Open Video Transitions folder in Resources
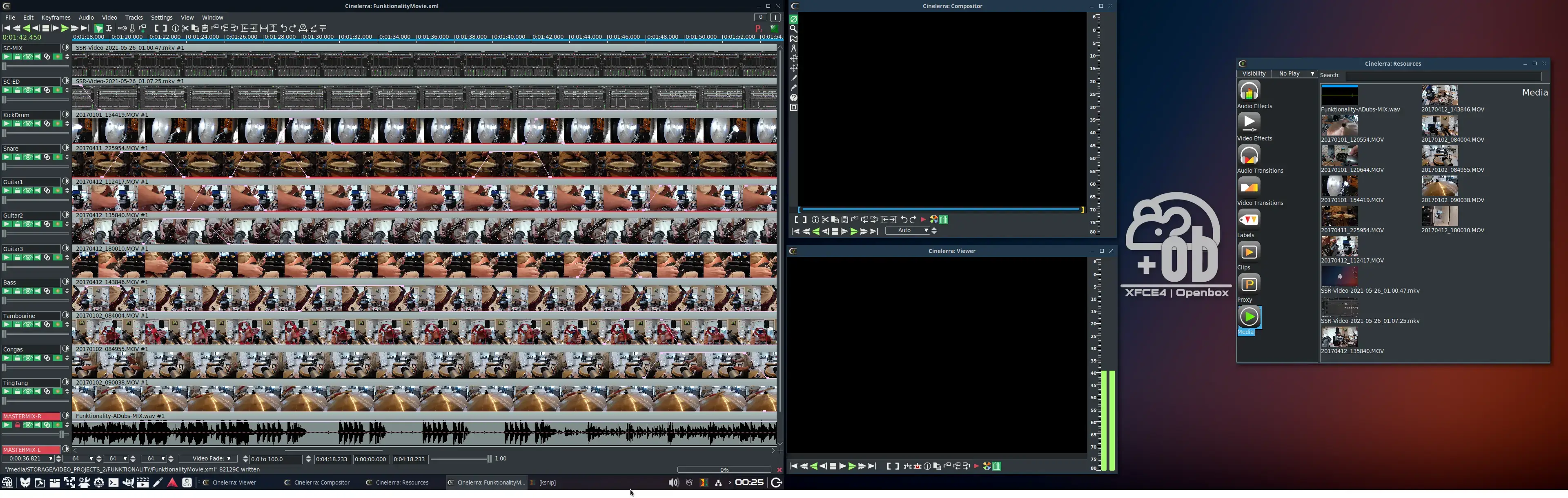Viewport: 1568px width, 498px height. [x=1249, y=187]
